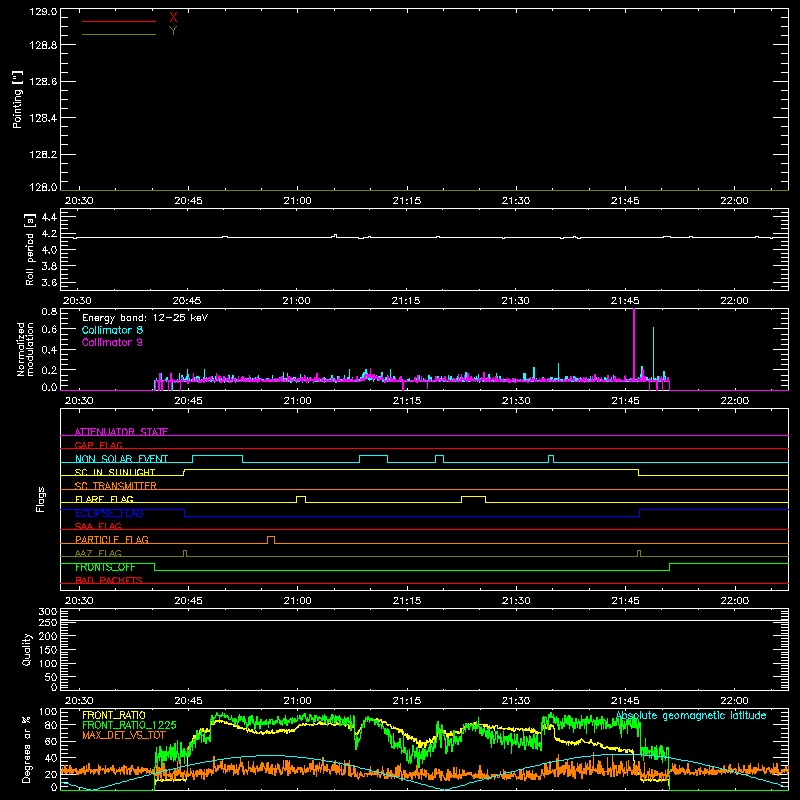Click the 22:00 tick label under Quality plot

[x=735, y=701]
